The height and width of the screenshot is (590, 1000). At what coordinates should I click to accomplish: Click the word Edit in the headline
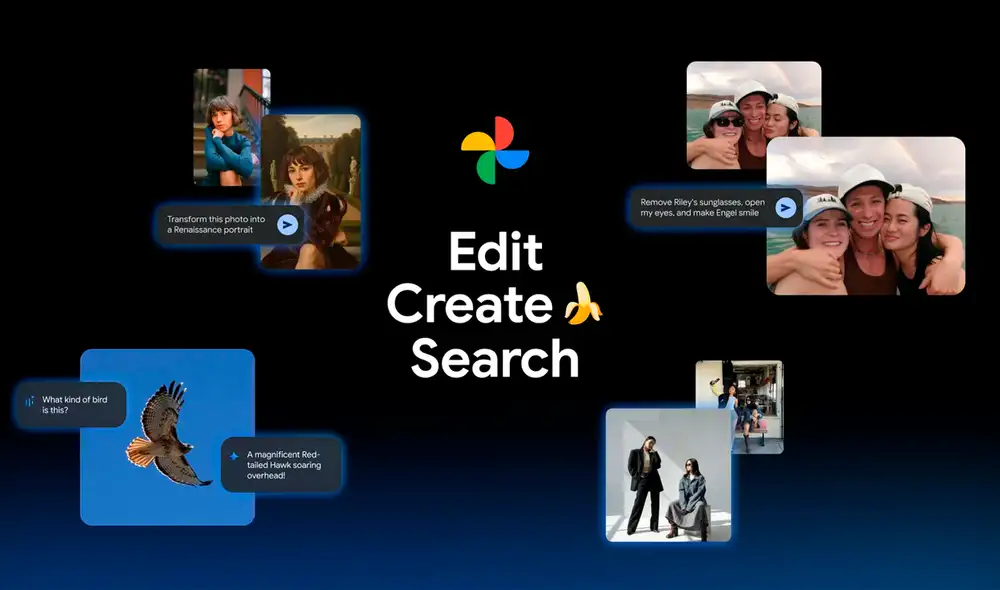(496, 251)
